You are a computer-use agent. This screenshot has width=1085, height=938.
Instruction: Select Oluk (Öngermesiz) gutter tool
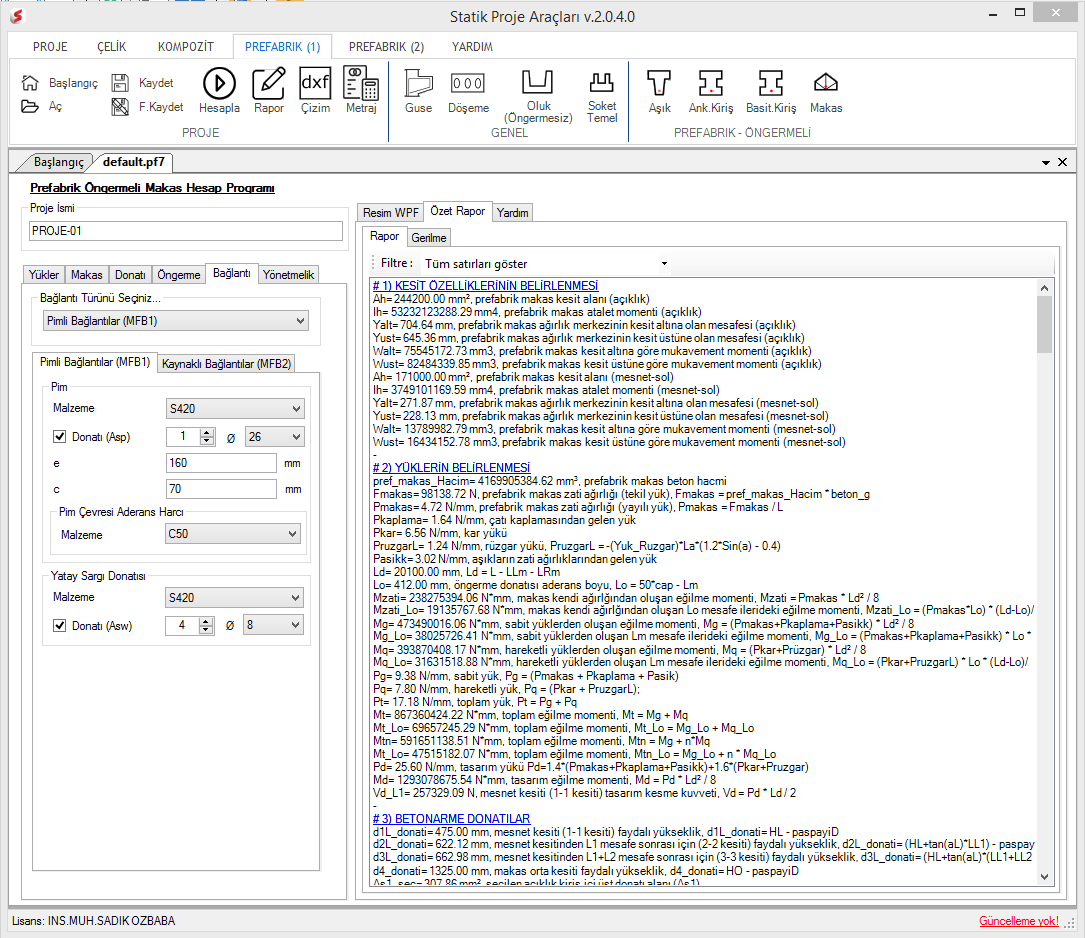[x=538, y=97]
